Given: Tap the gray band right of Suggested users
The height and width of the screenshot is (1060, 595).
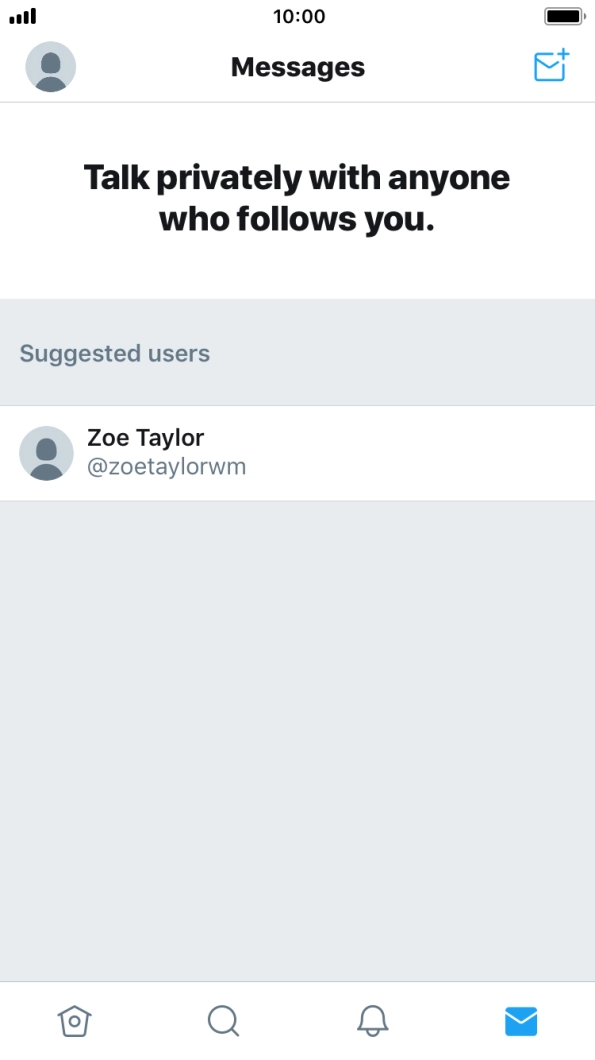Looking at the screenshot, I should [402, 353].
